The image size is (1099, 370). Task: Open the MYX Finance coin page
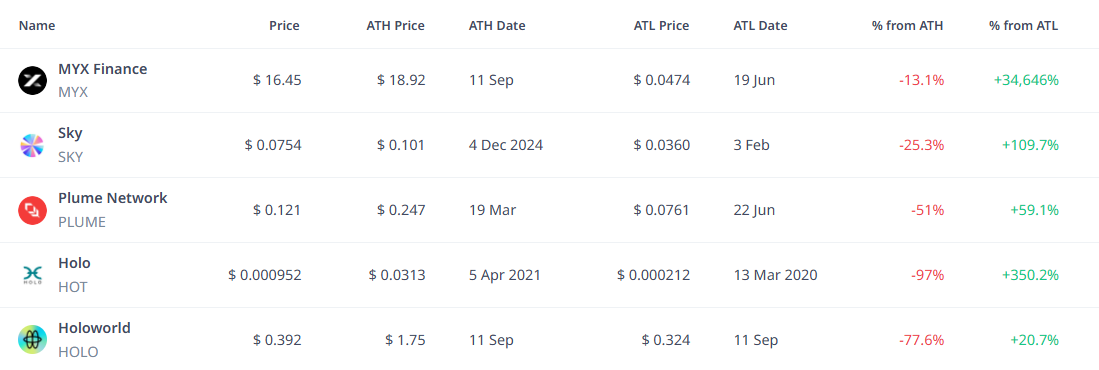(x=102, y=69)
